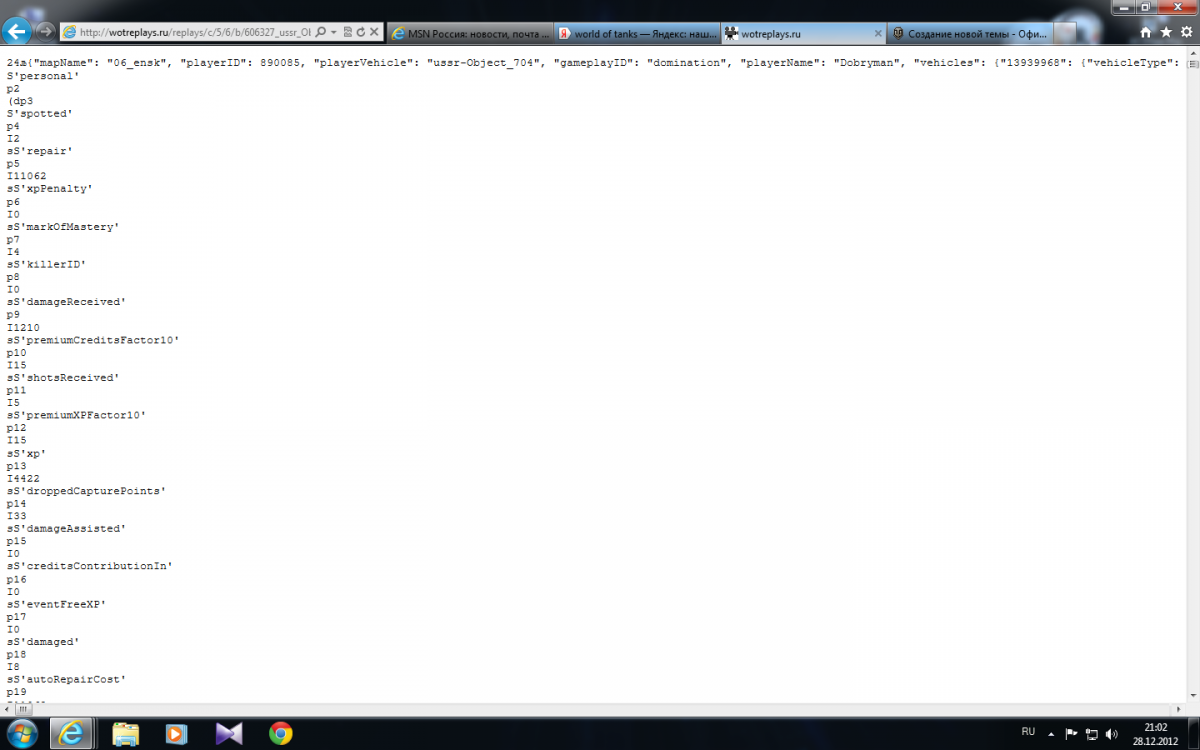Screen dimensions: 1200x750
Task: Open Google Chrome from taskbar
Action: point(281,734)
